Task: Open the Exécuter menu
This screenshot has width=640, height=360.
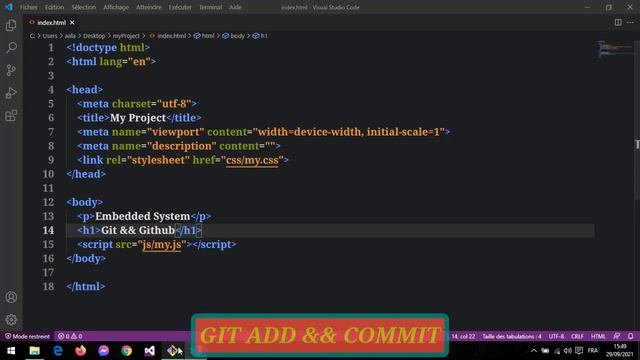Action: click(180, 7)
